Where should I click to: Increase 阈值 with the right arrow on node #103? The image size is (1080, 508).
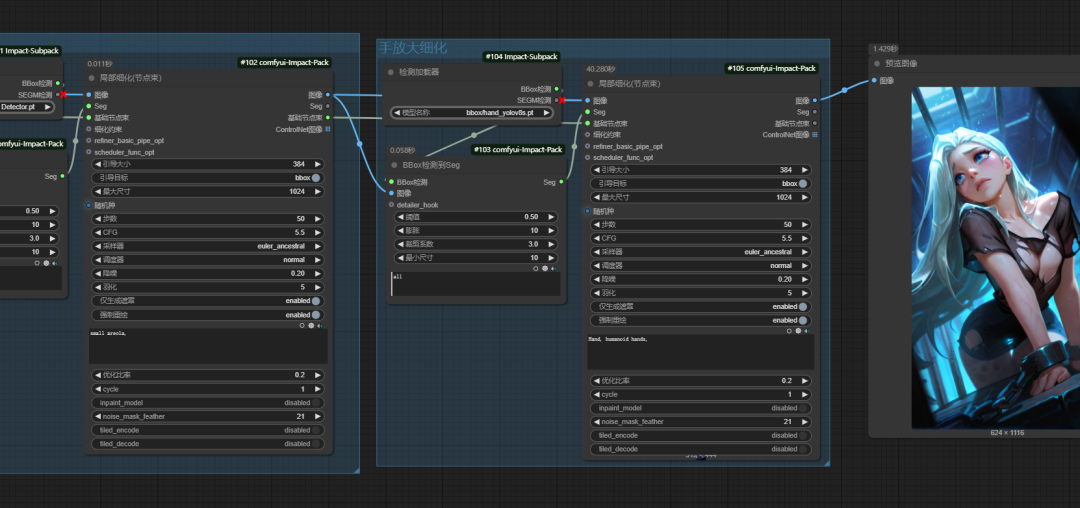tap(551, 216)
